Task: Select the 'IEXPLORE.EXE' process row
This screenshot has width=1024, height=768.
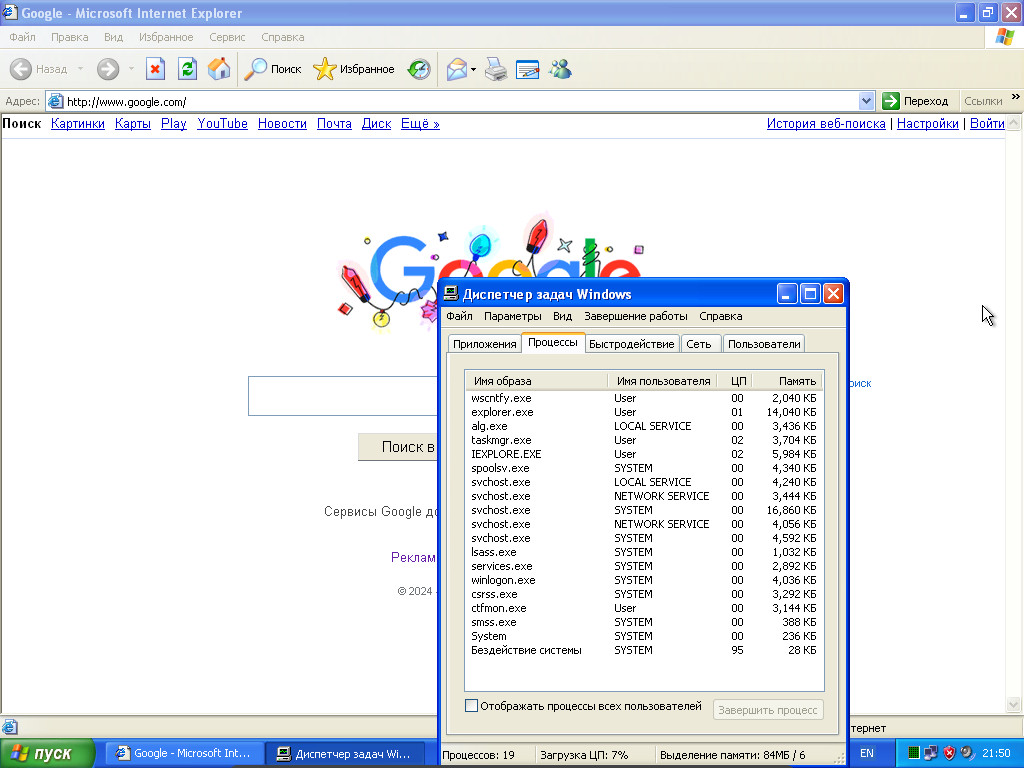Action: coord(644,454)
